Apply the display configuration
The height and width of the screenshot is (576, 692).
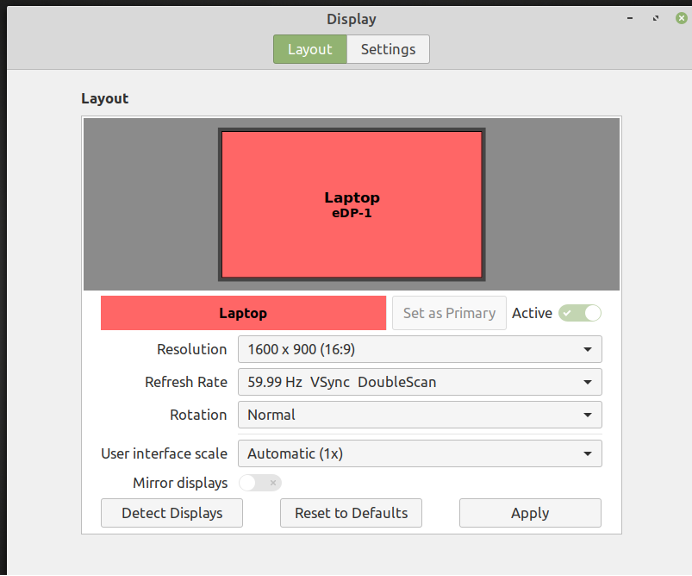click(x=530, y=513)
